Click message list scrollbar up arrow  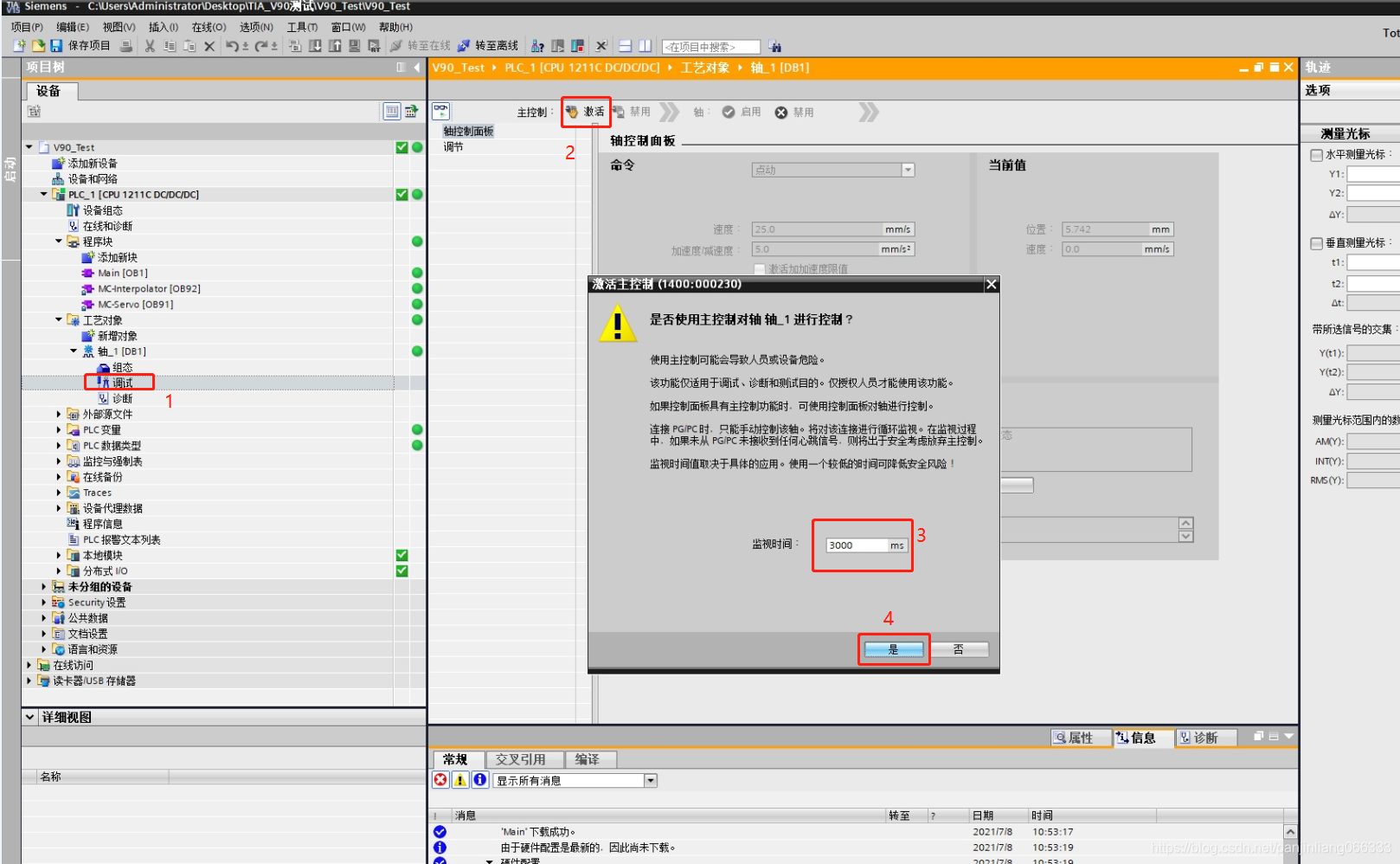point(1290,832)
